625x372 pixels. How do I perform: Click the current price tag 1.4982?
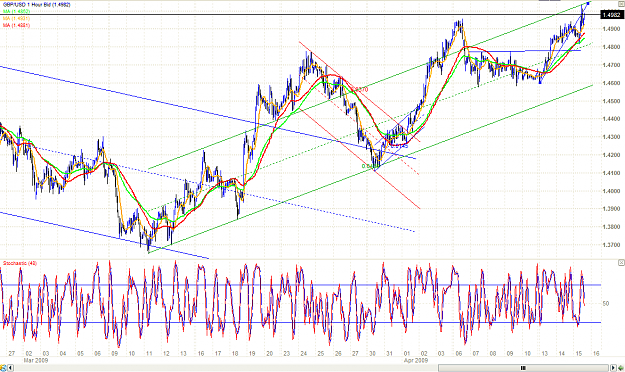[612, 15]
